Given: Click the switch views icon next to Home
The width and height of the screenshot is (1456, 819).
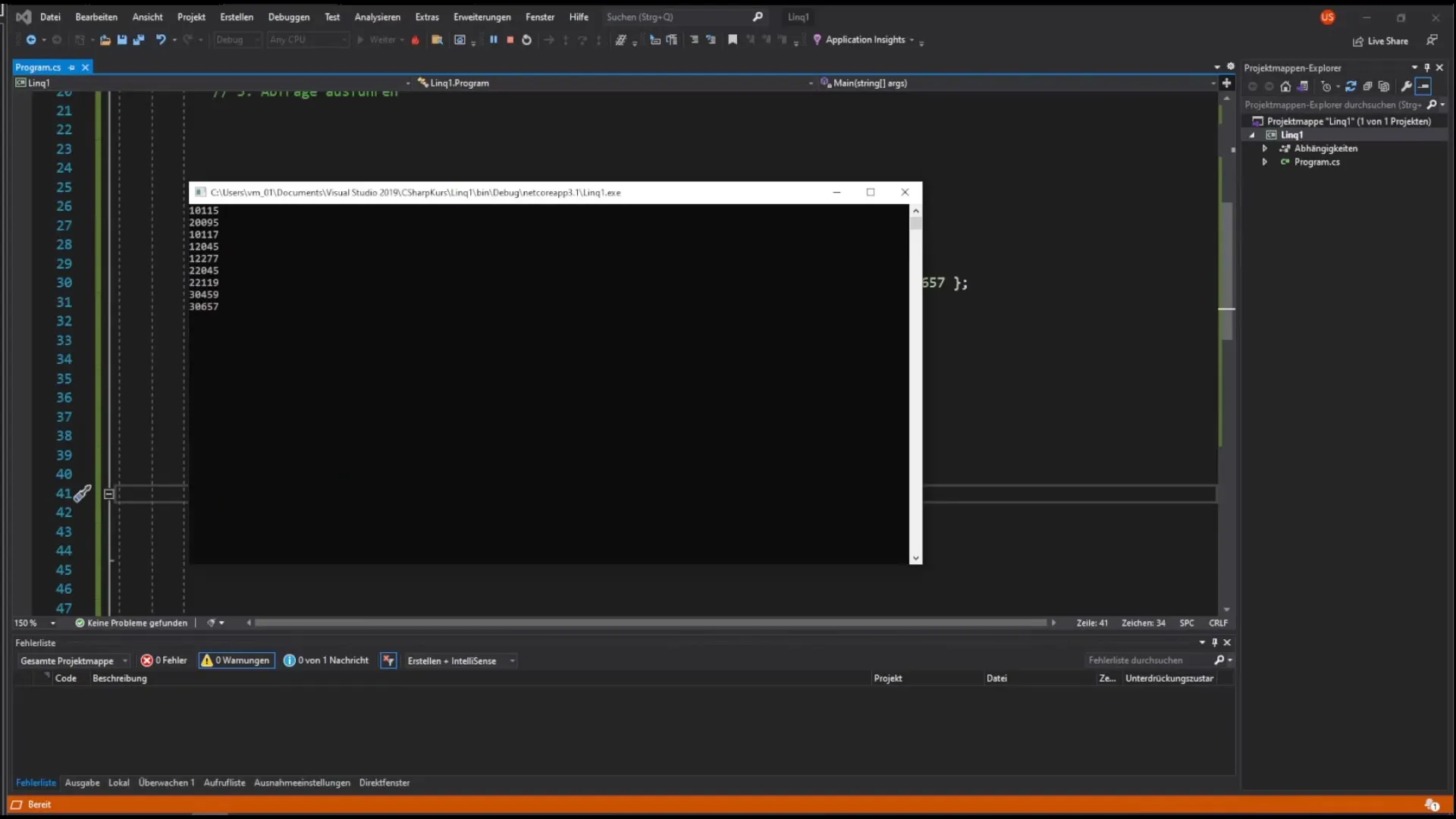Looking at the screenshot, I should pos(1303,86).
